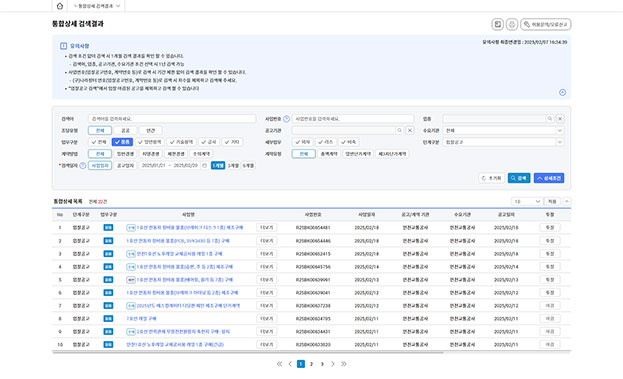Go to previous page single-left arrow
The height and width of the screenshot is (379, 623).
point(290,364)
